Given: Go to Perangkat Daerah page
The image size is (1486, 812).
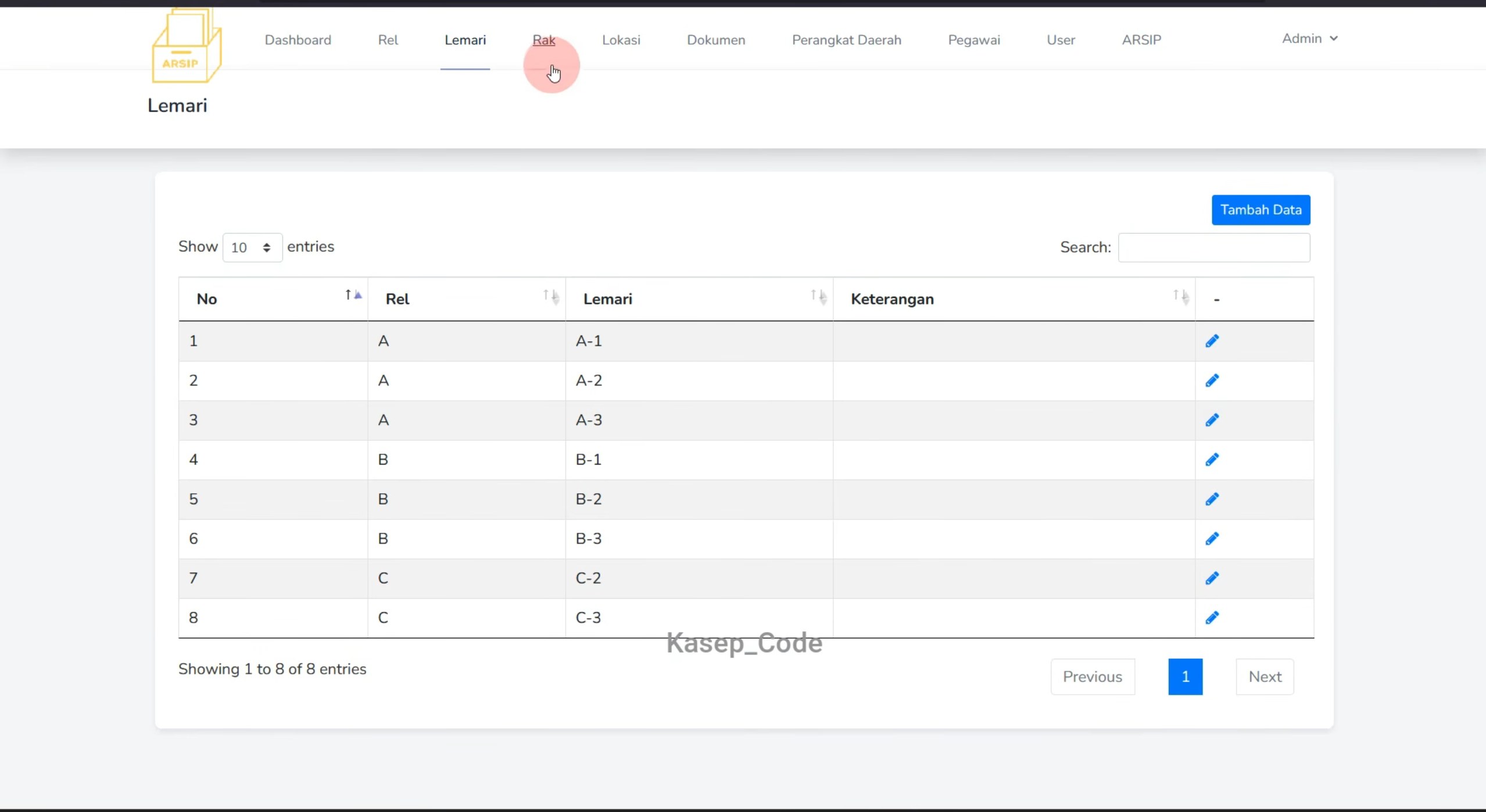Looking at the screenshot, I should point(846,40).
